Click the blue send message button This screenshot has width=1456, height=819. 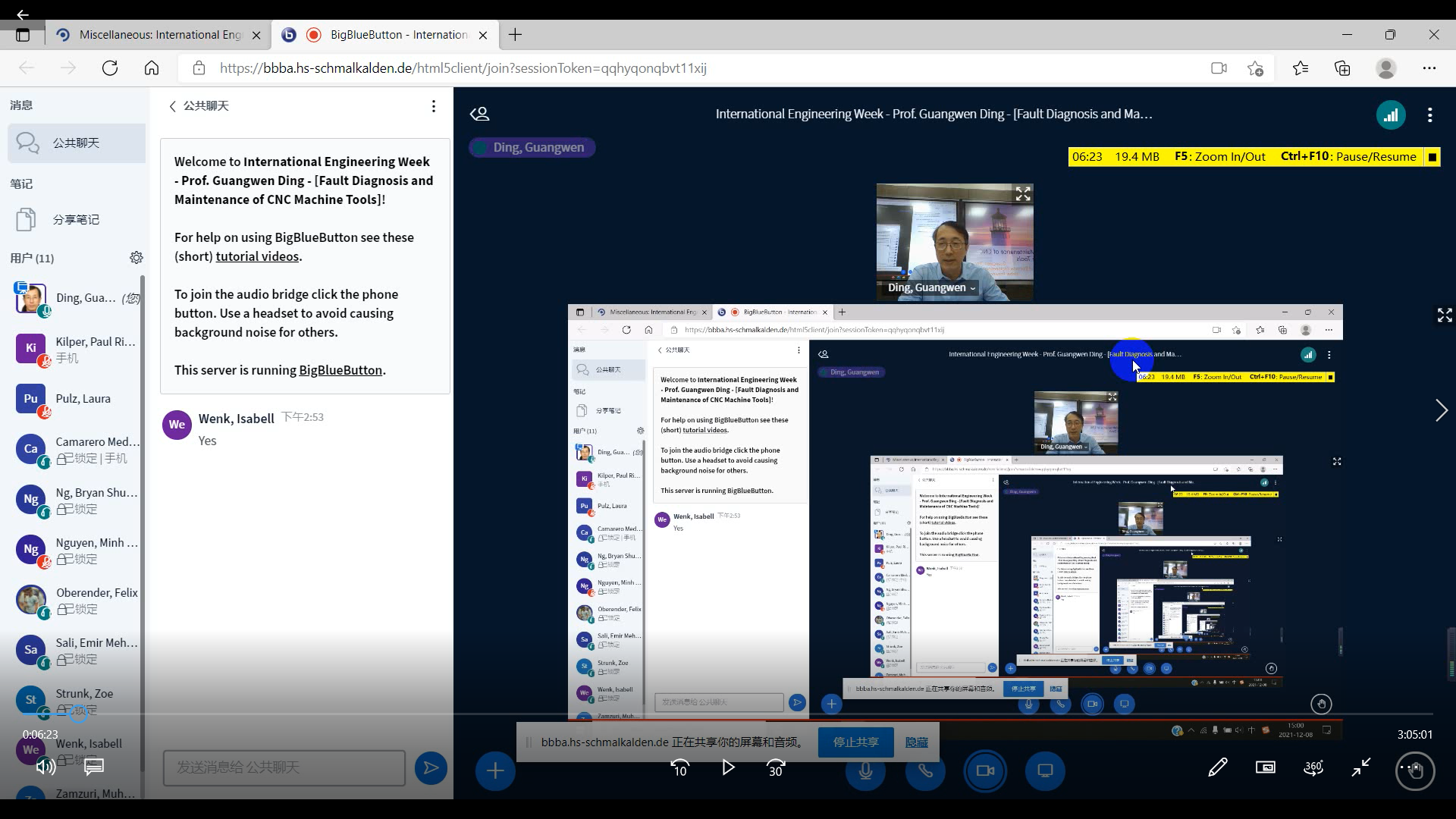(431, 768)
